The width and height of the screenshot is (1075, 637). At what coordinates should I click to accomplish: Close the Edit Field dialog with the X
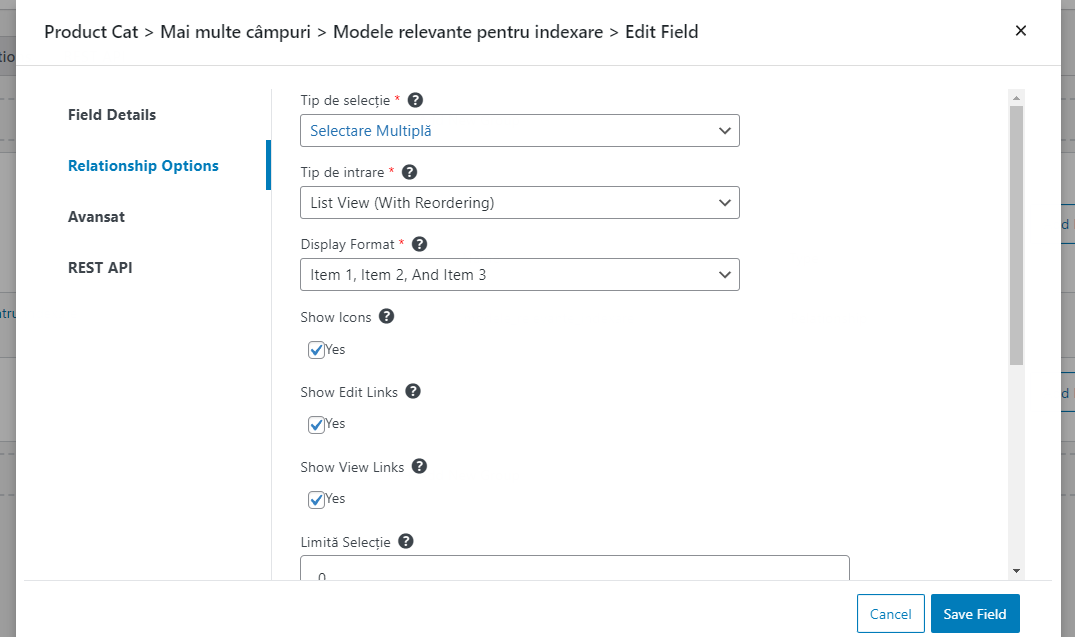click(1021, 30)
